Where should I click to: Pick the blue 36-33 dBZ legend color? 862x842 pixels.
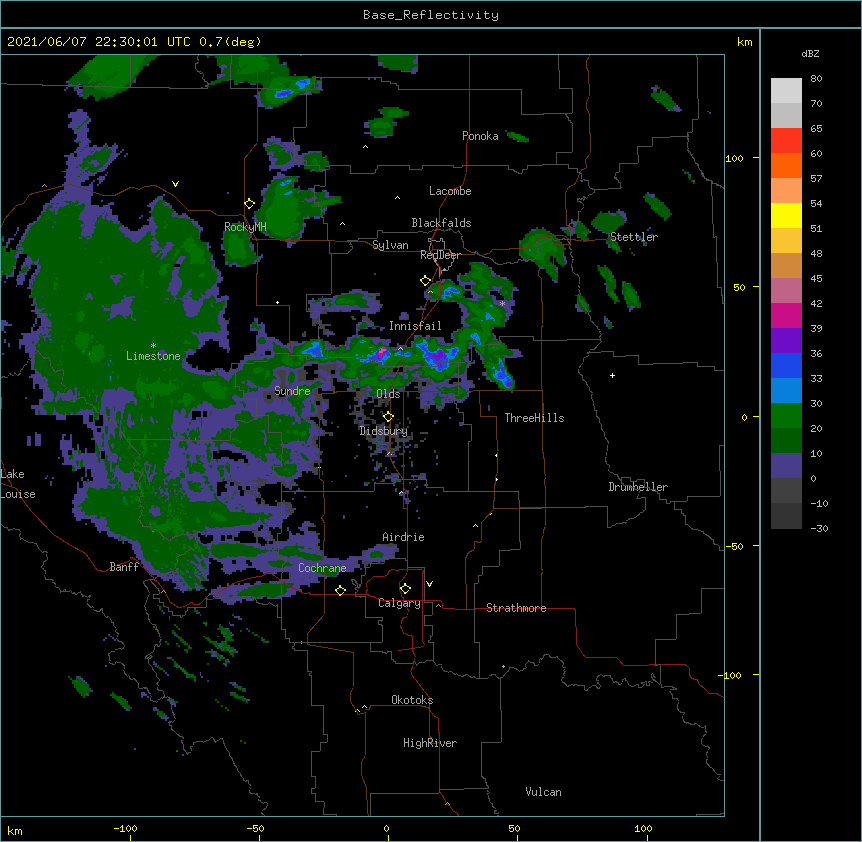click(x=786, y=365)
